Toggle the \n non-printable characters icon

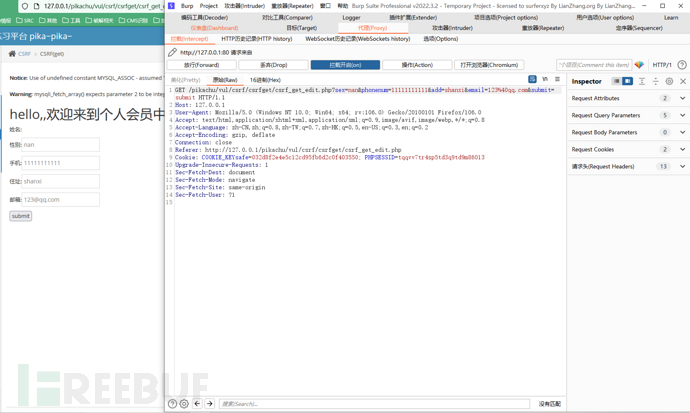(545, 80)
